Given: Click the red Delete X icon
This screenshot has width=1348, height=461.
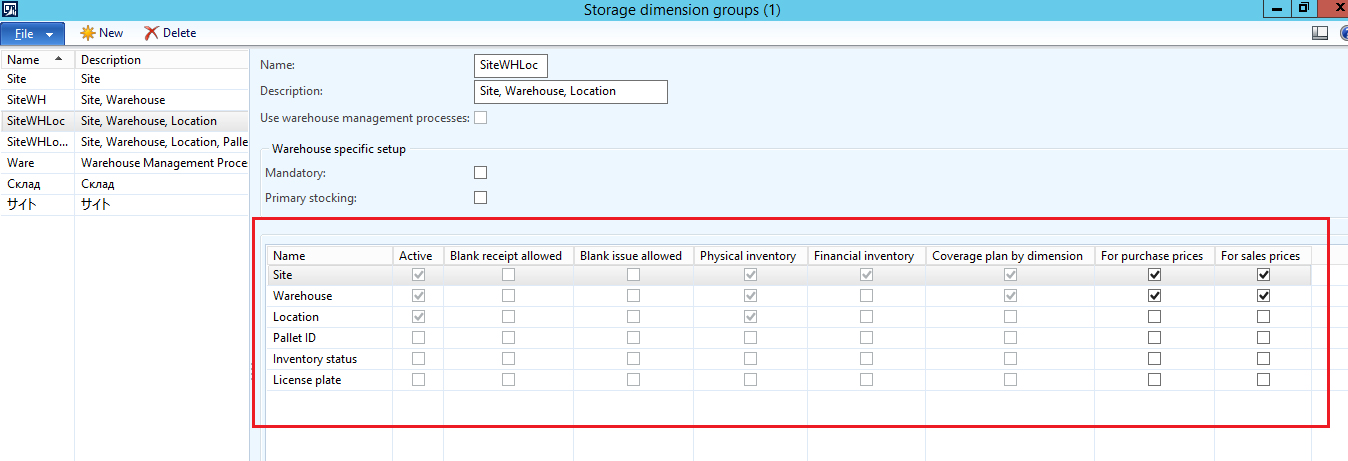Looking at the screenshot, I should point(151,33).
